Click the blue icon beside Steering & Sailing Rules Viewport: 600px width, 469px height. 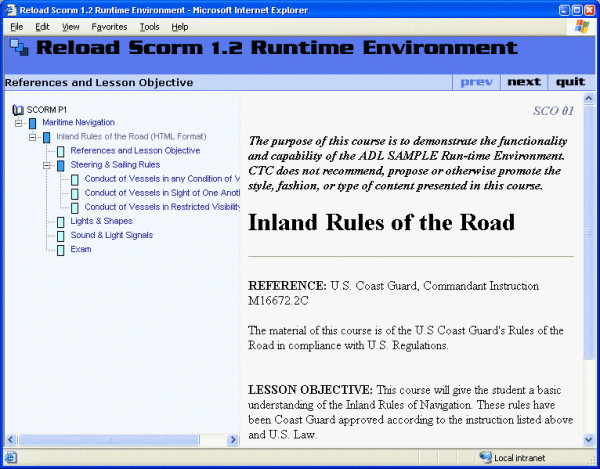click(x=60, y=166)
